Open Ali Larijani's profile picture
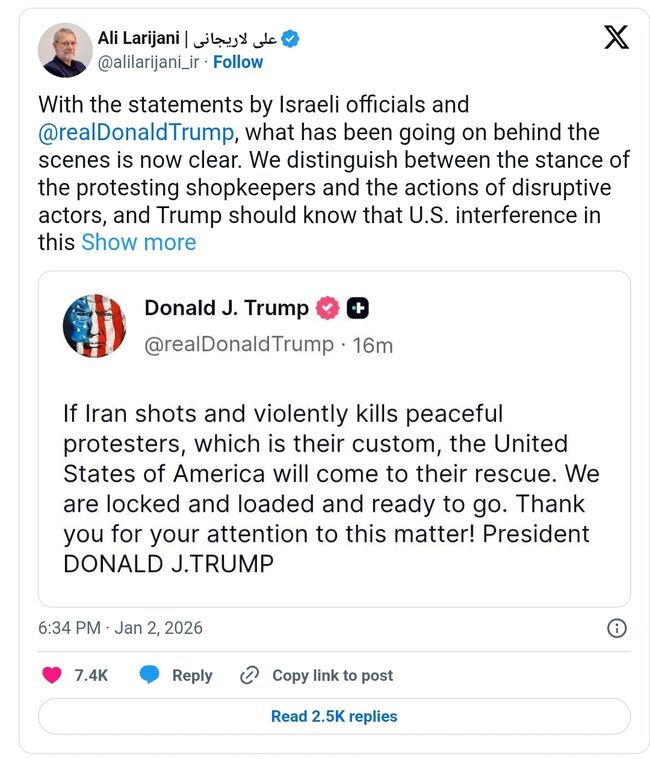 click(x=65, y=50)
